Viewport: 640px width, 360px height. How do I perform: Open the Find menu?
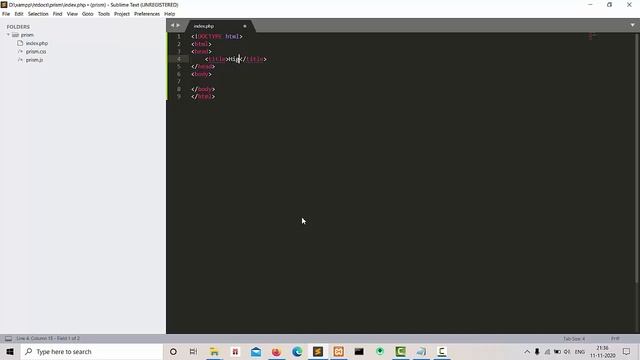coord(57,14)
